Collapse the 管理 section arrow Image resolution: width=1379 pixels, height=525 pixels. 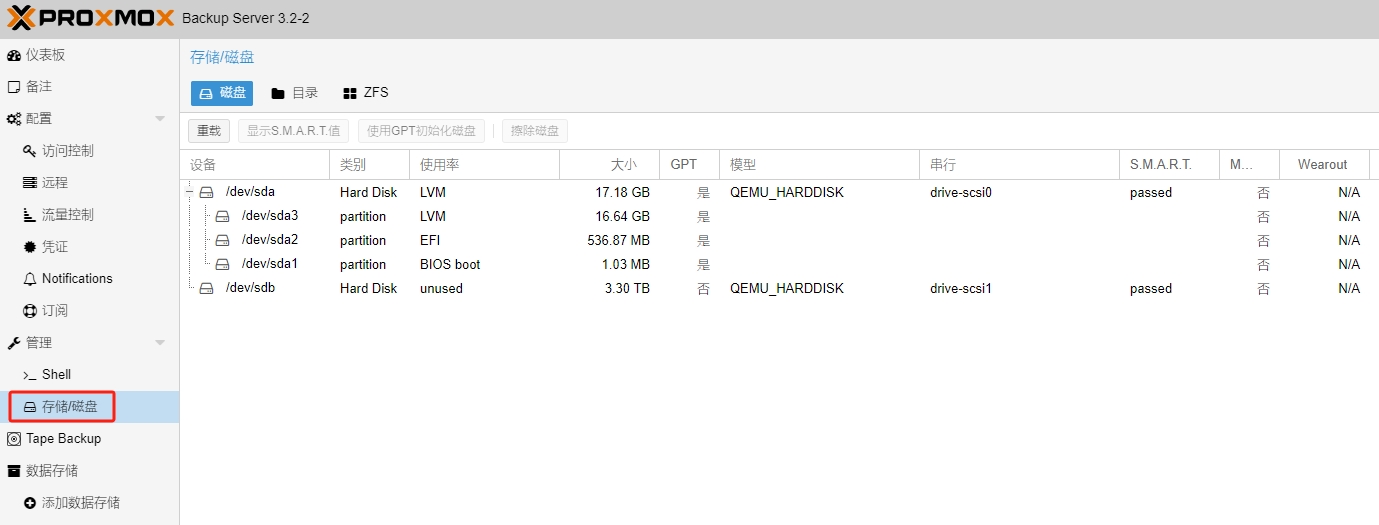coord(160,343)
